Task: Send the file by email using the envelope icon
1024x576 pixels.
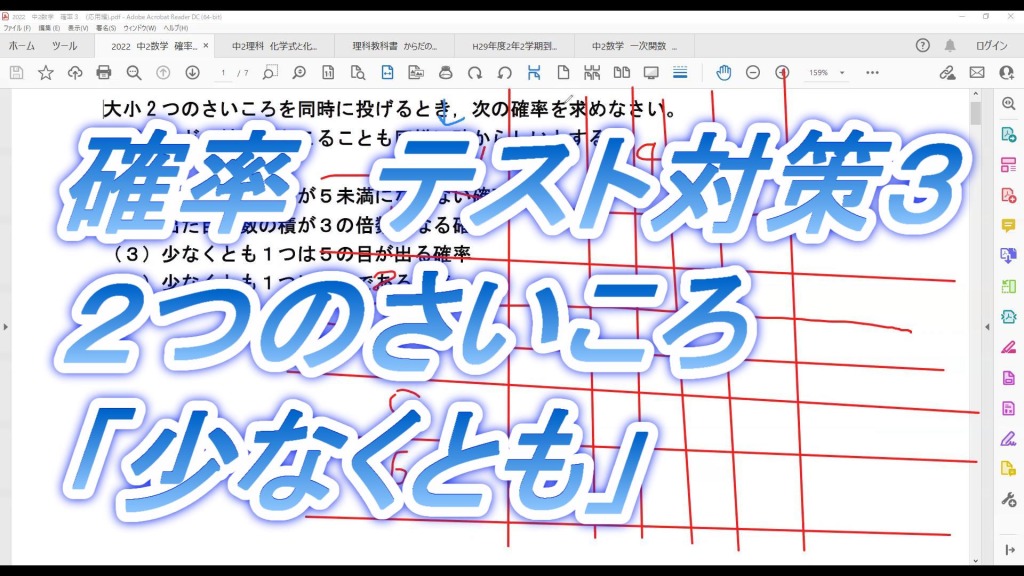Action: tap(977, 73)
